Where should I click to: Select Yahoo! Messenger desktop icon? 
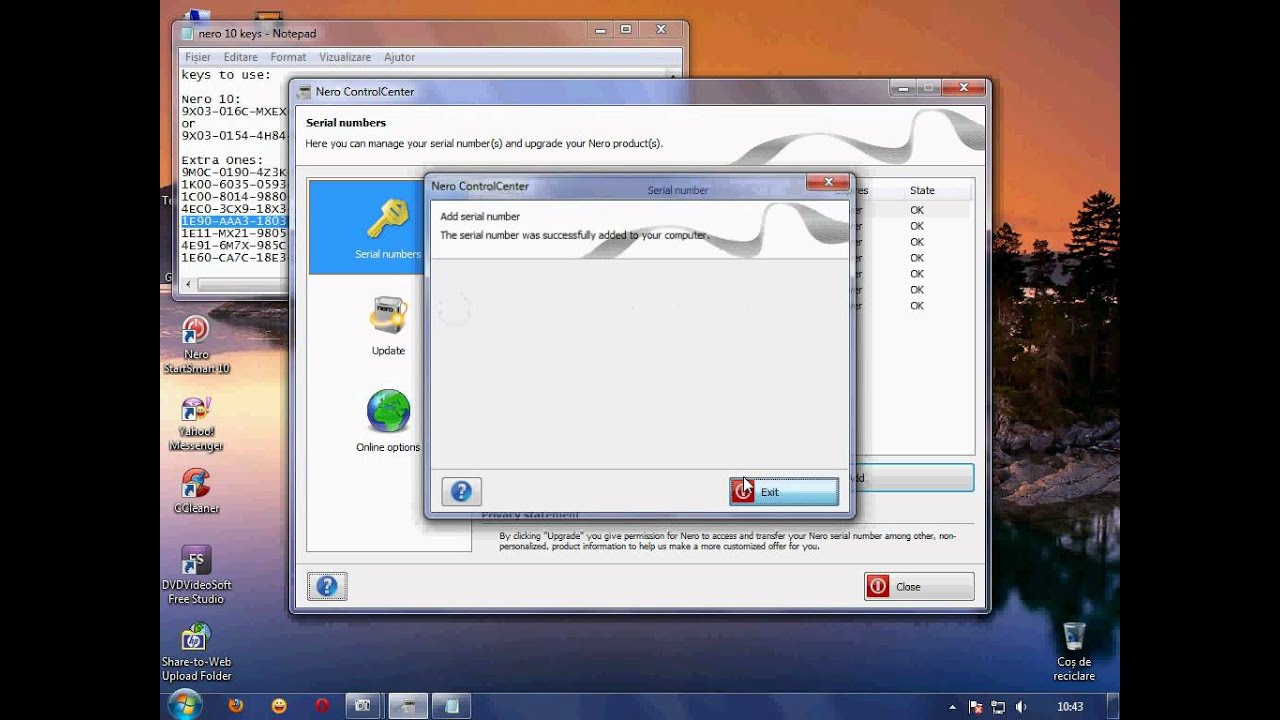(196, 424)
